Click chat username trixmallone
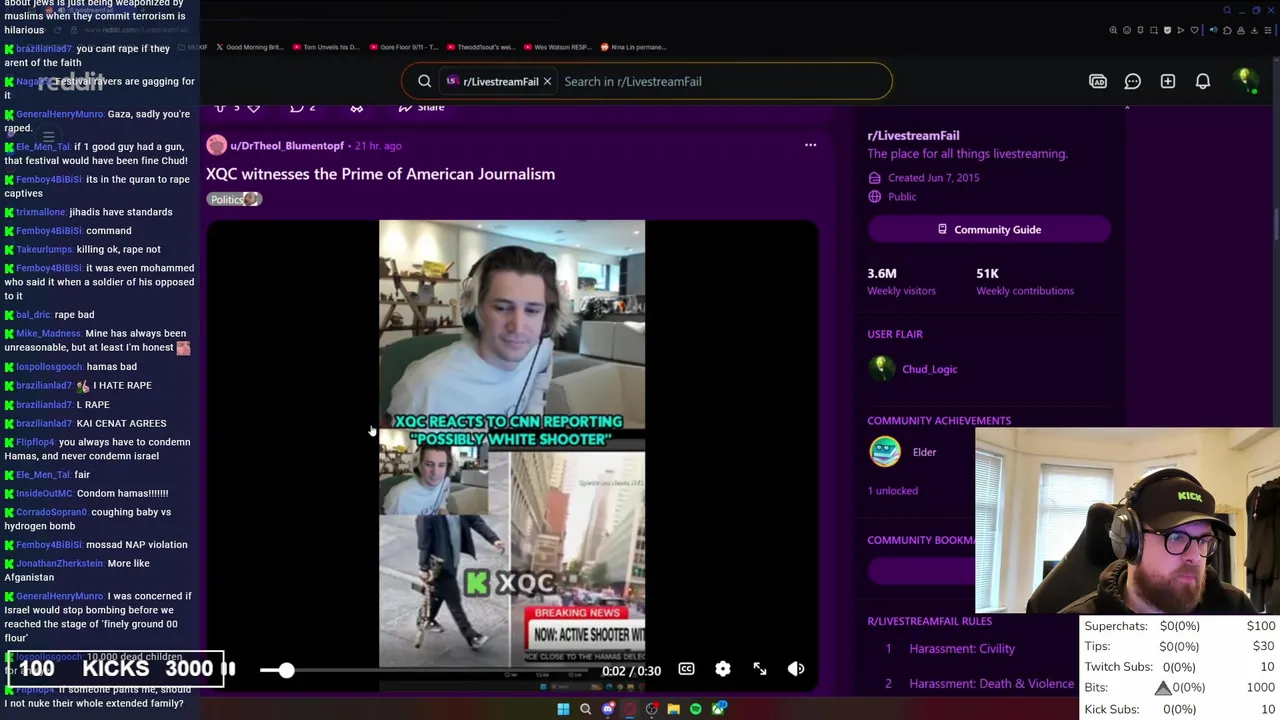Screen dimensions: 1280x720 pyautogui.click(x=40, y=212)
